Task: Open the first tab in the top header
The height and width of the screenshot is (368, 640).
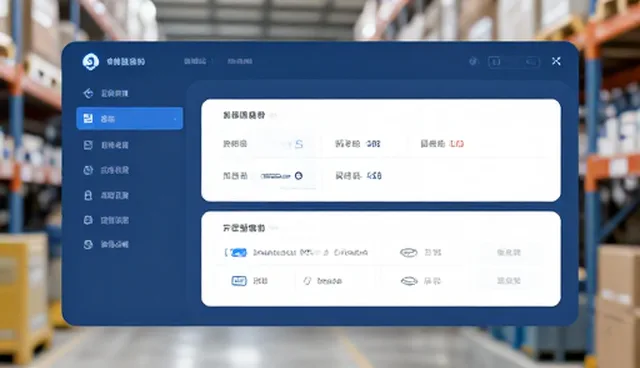Action: (x=195, y=61)
